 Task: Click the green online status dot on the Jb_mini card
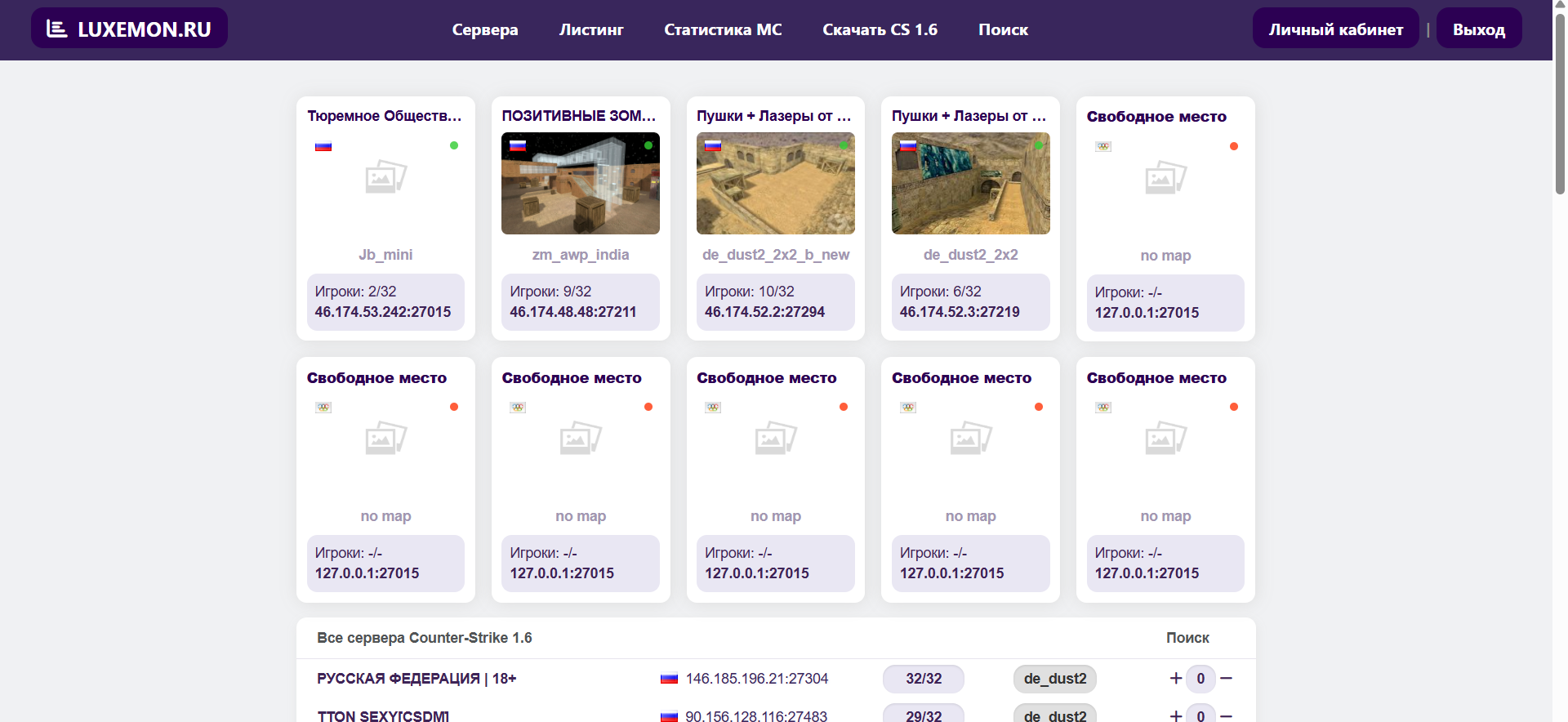[x=454, y=145]
